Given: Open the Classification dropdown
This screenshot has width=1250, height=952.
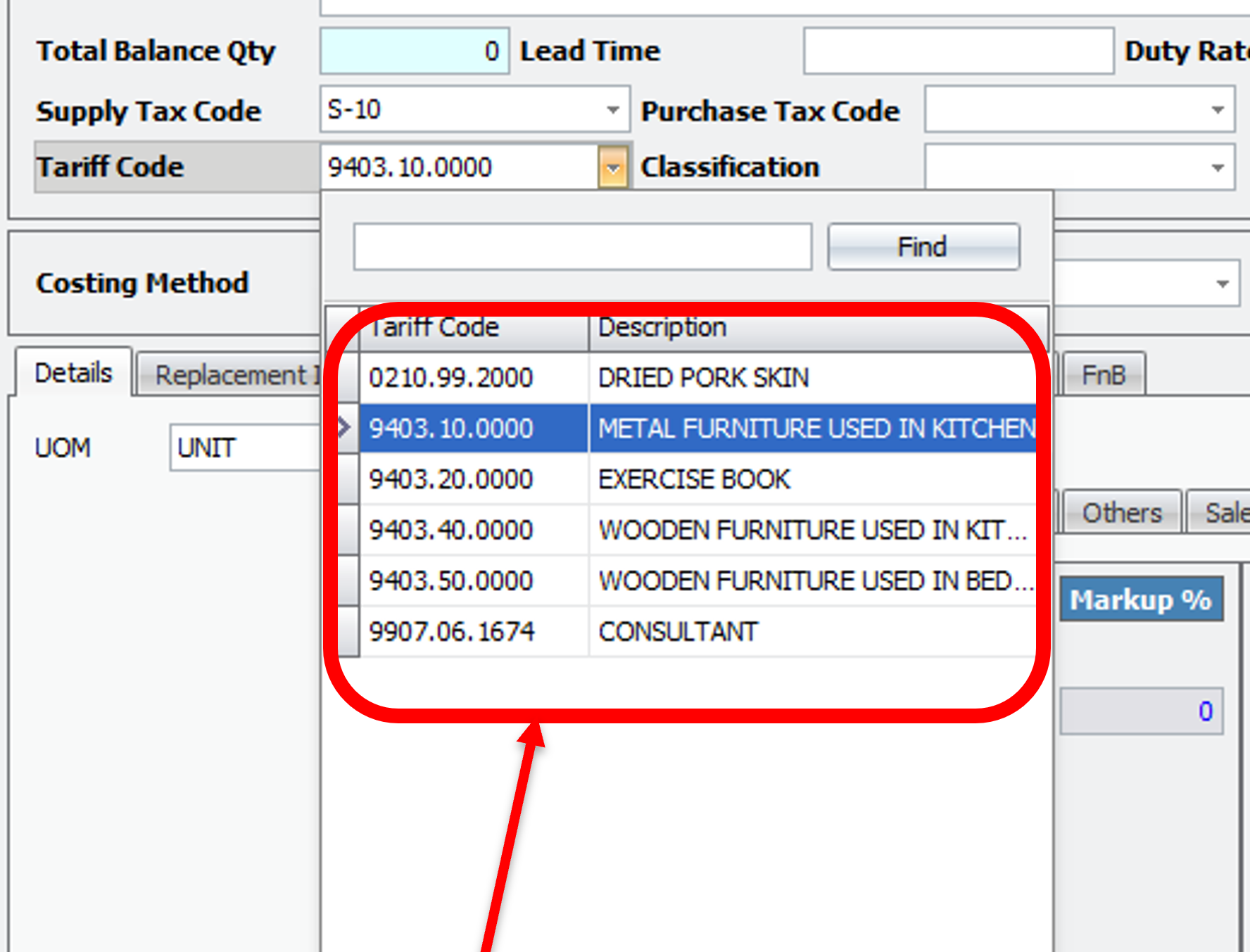Looking at the screenshot, I should 1218,168.
